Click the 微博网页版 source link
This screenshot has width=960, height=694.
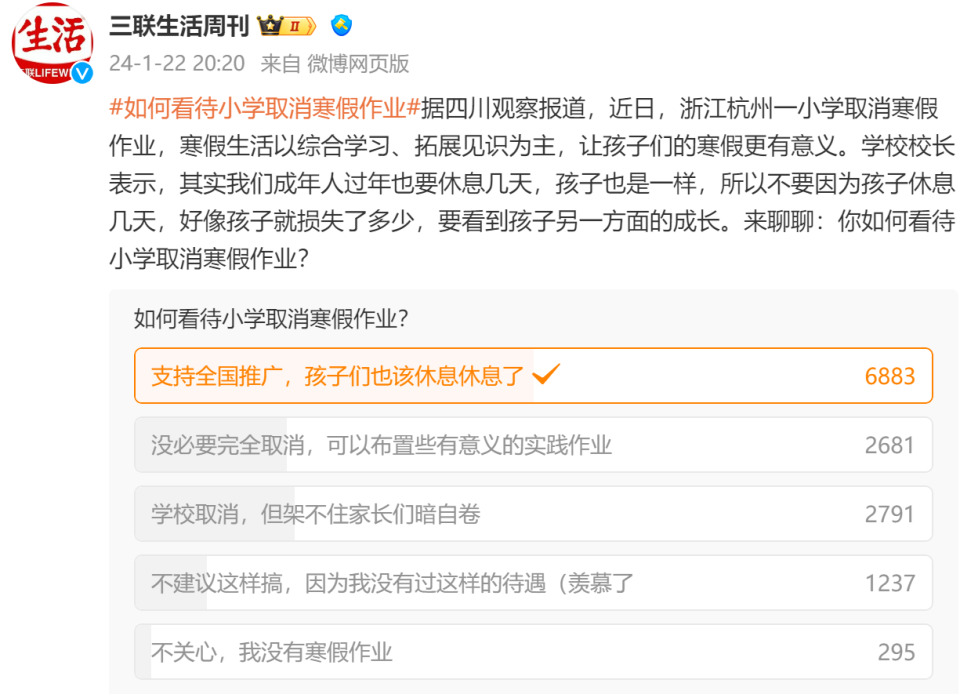[x=358, y=64]
